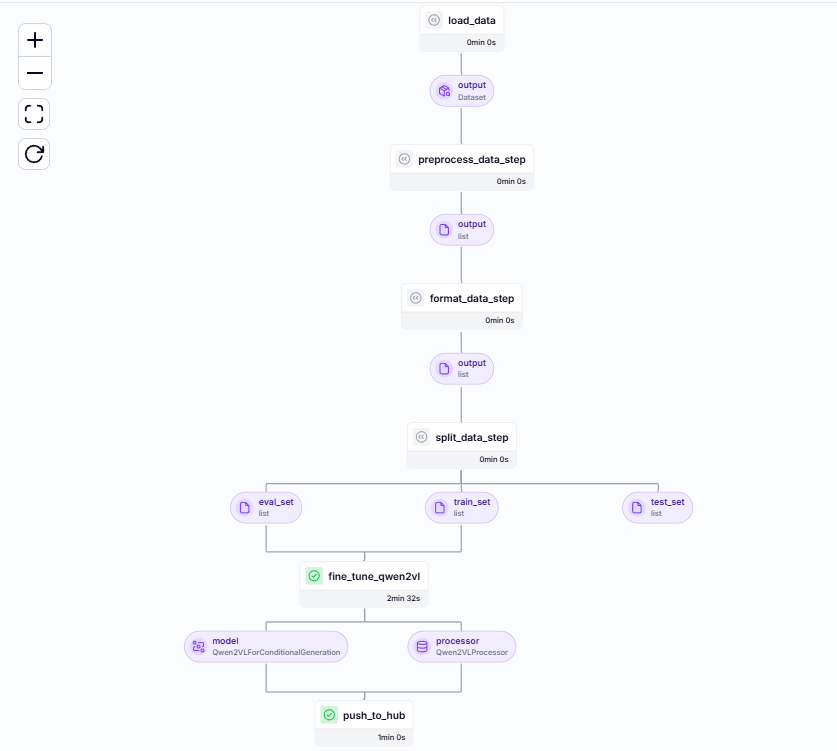Click the green checkmark on fine_tune_qwen2vl
The image size is (837, 751).
[x=314, y=576]
